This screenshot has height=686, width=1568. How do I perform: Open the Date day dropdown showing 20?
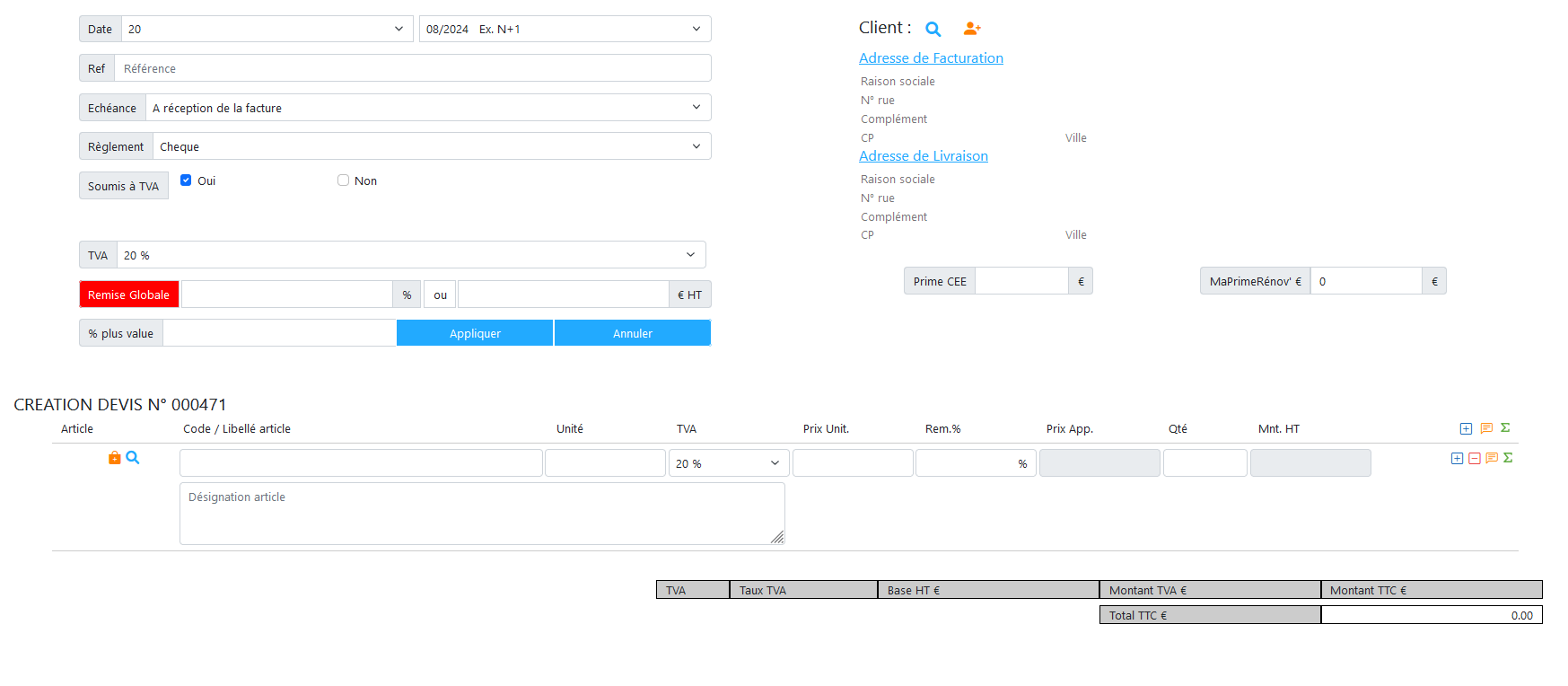coord(267,29)
